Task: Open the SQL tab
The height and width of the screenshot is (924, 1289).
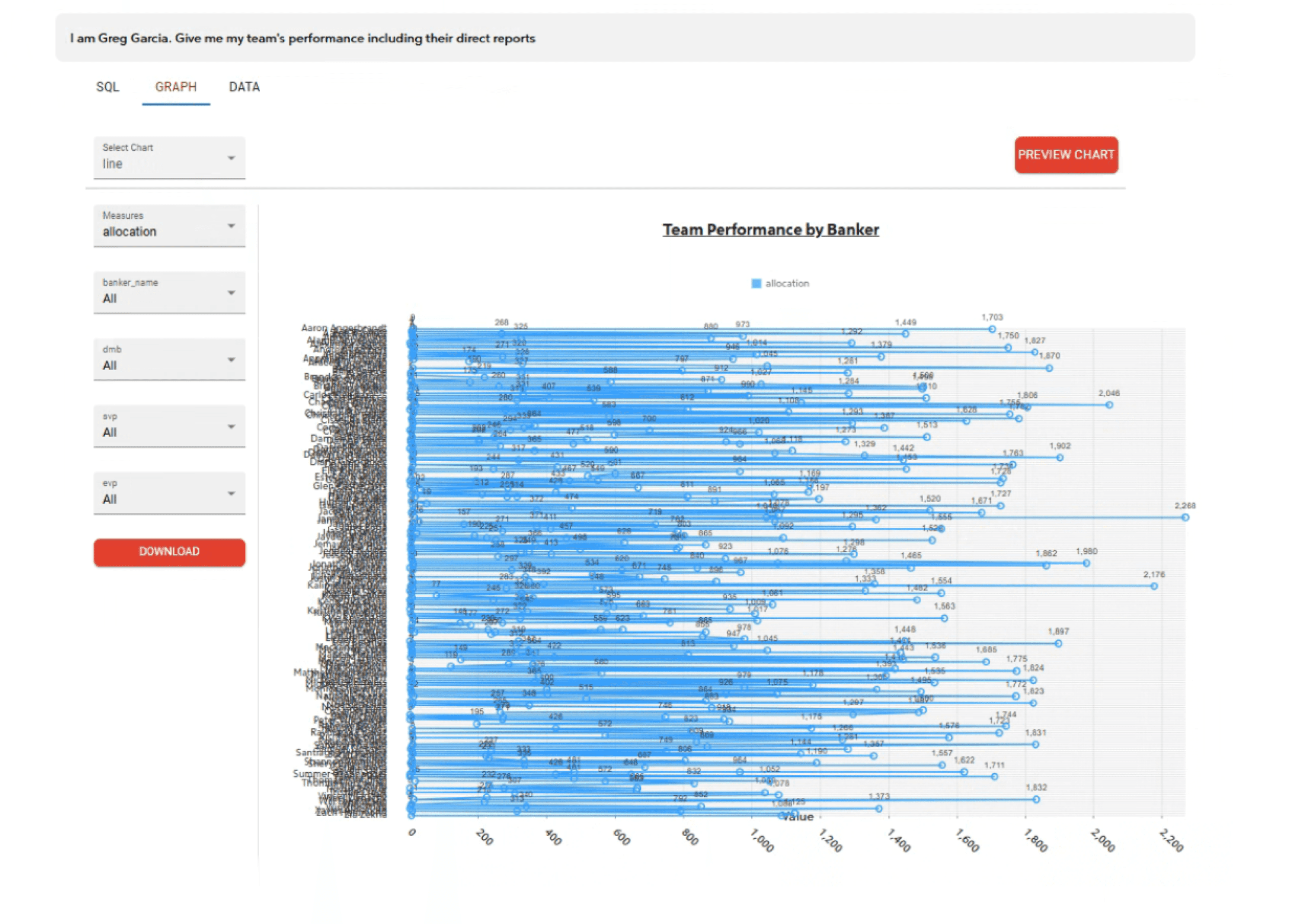Action: 108,87
